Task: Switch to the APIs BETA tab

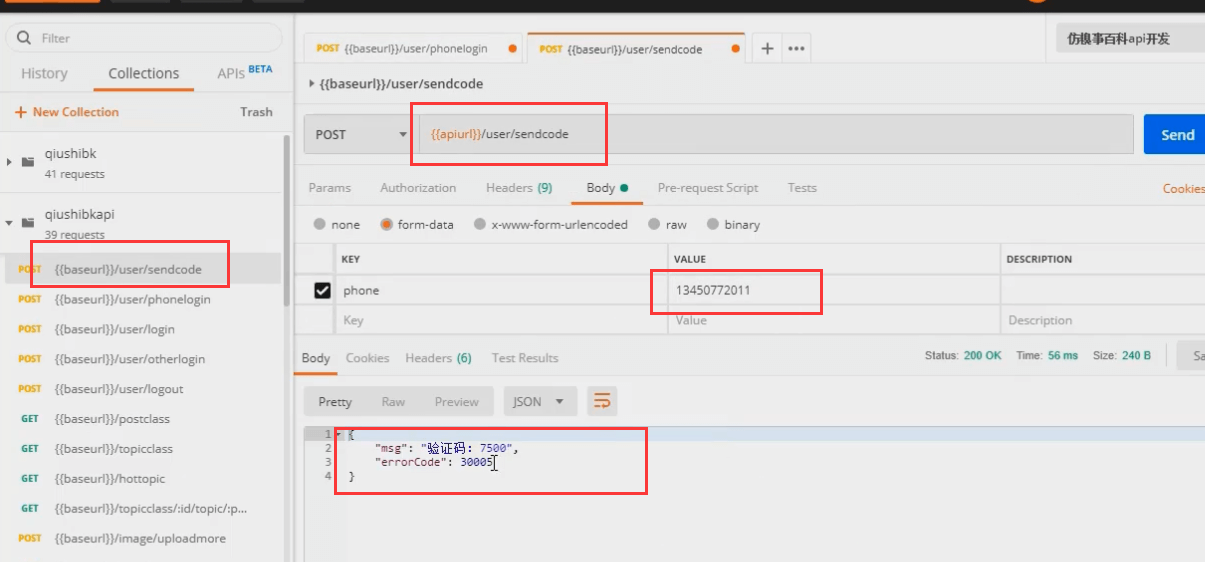Action: (x=245, y=73)
